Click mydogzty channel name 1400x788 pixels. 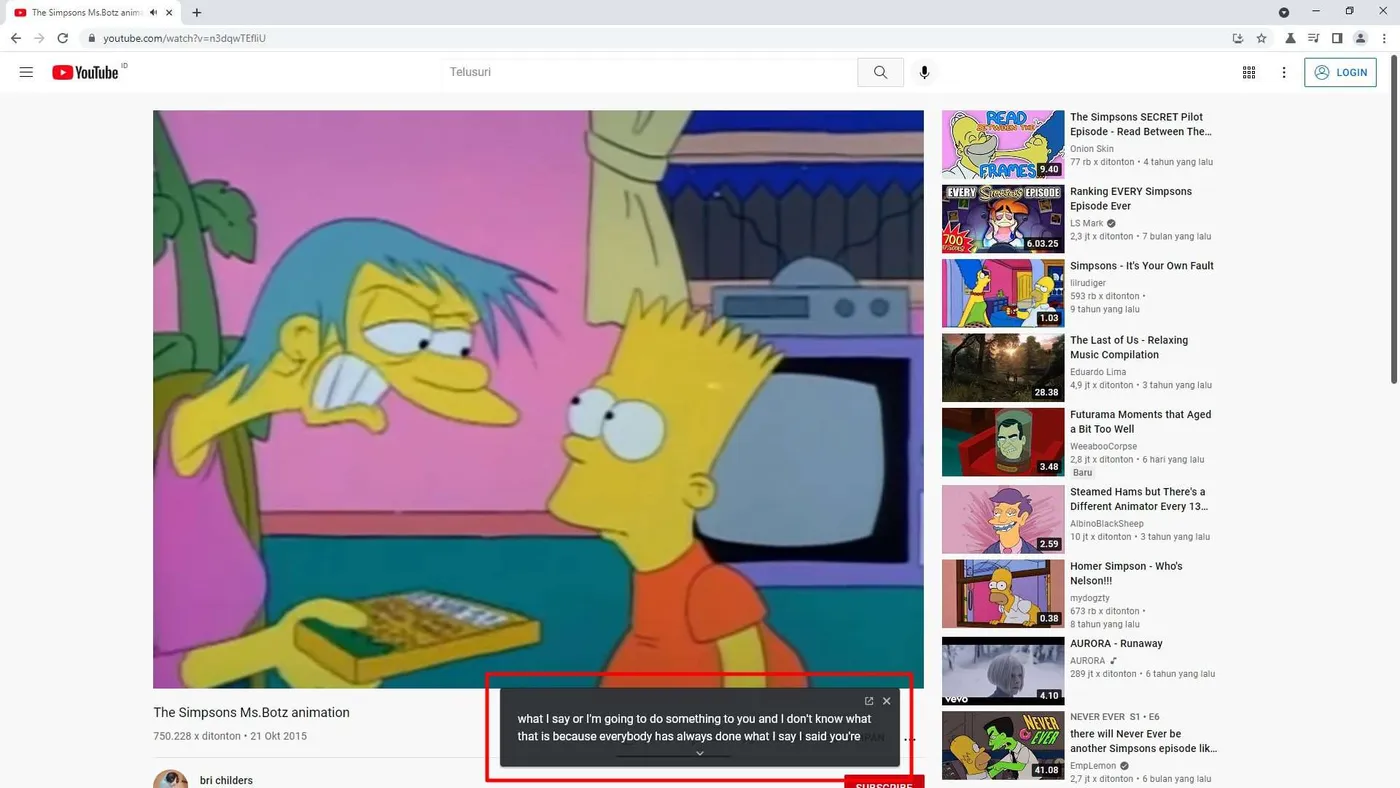coord(1090,598)
